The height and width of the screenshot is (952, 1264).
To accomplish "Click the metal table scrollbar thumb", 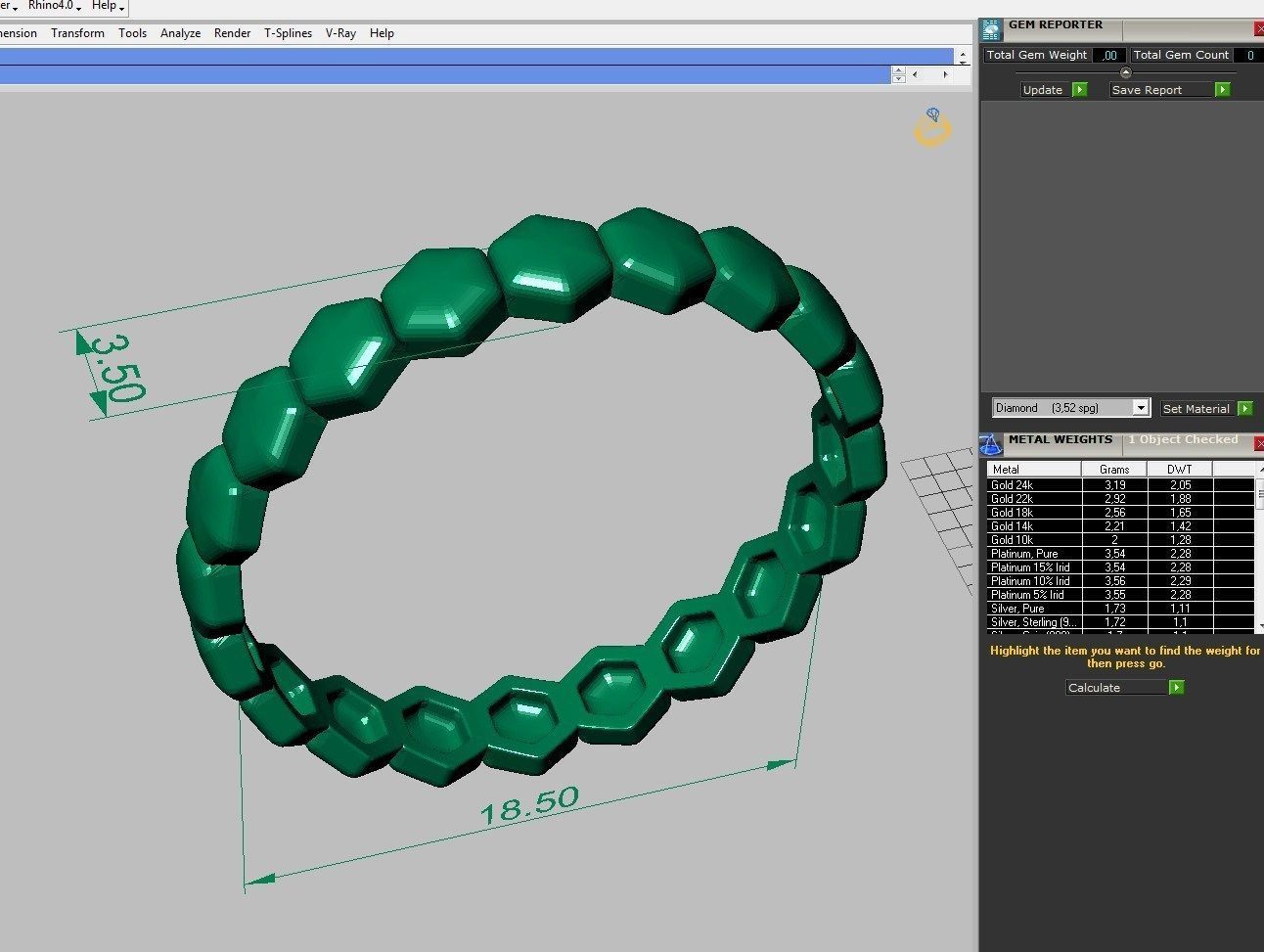I will pos(1260,495).
